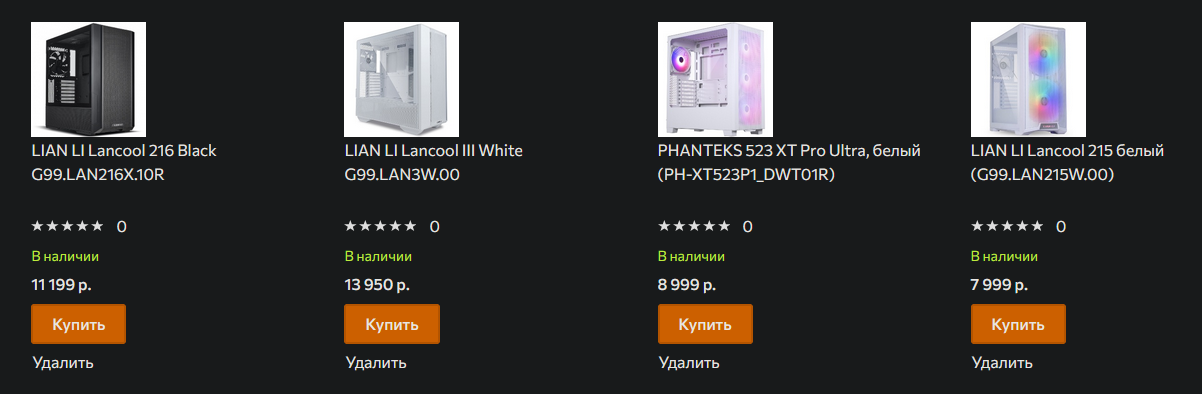This screenshot has width=1202, height=394.
Task: Open LIAN LI Lancool 215 белый title link
Action: coord(1068,163)
